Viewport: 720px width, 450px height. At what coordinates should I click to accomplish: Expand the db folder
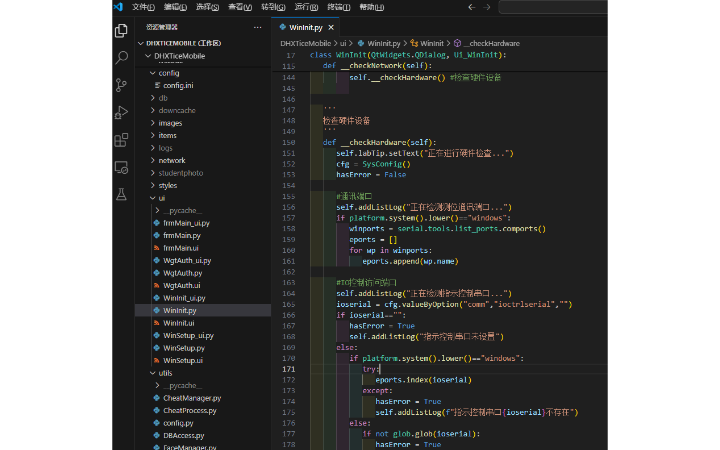coord(203,98)
